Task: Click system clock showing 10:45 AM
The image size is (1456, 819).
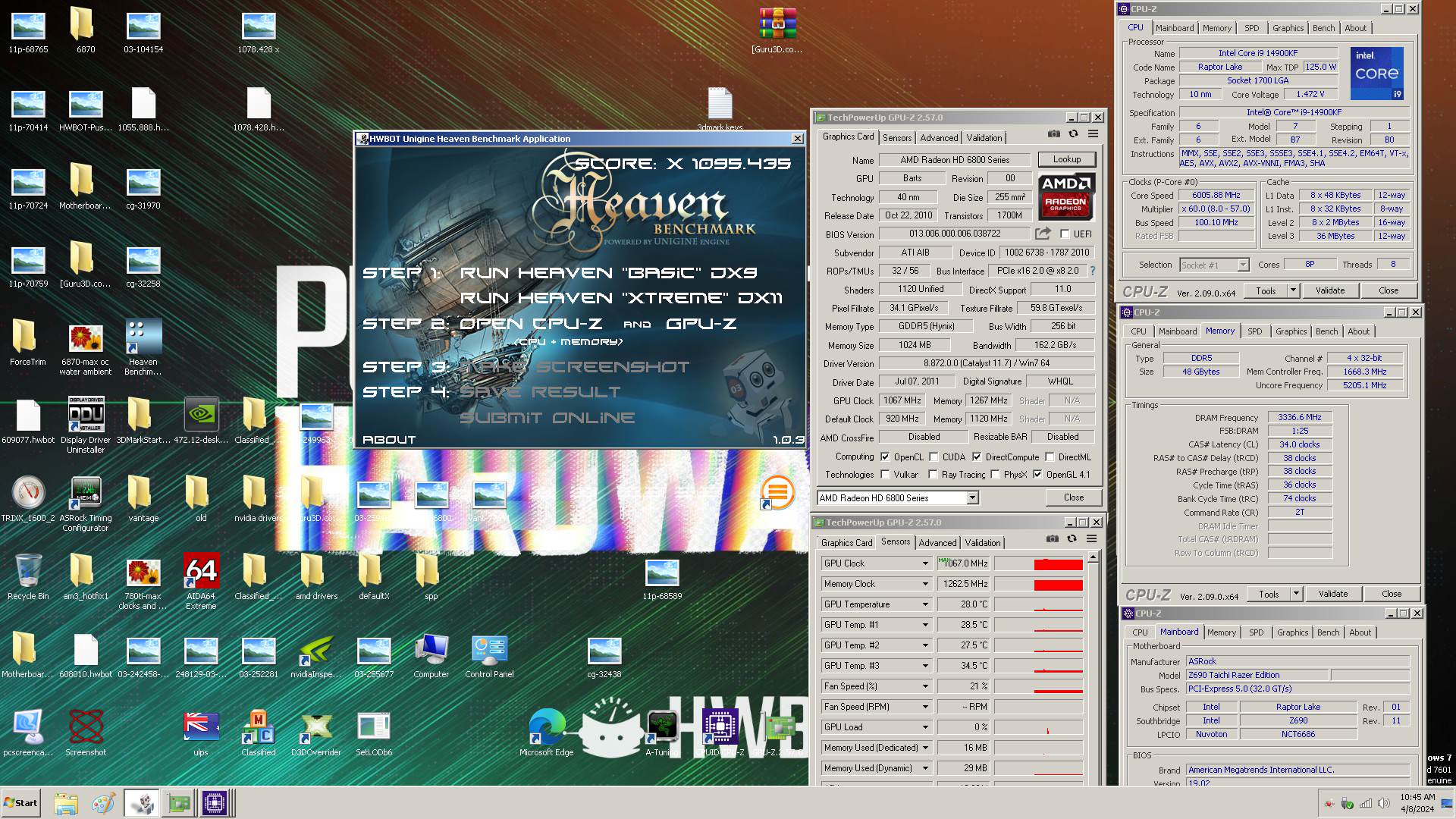Action: (1417, 797)
